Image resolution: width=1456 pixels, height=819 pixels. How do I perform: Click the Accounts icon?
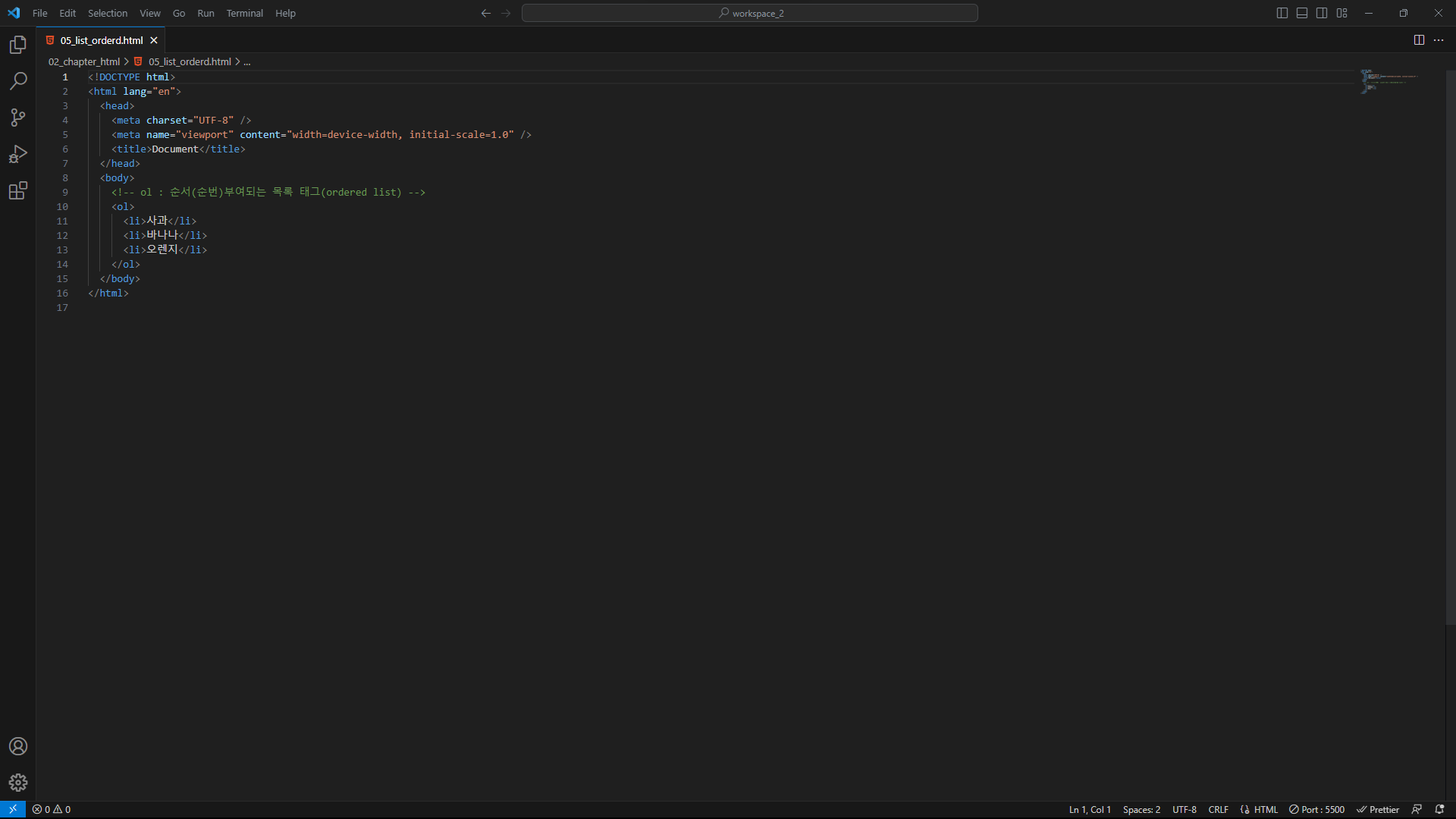coord(18,746)
